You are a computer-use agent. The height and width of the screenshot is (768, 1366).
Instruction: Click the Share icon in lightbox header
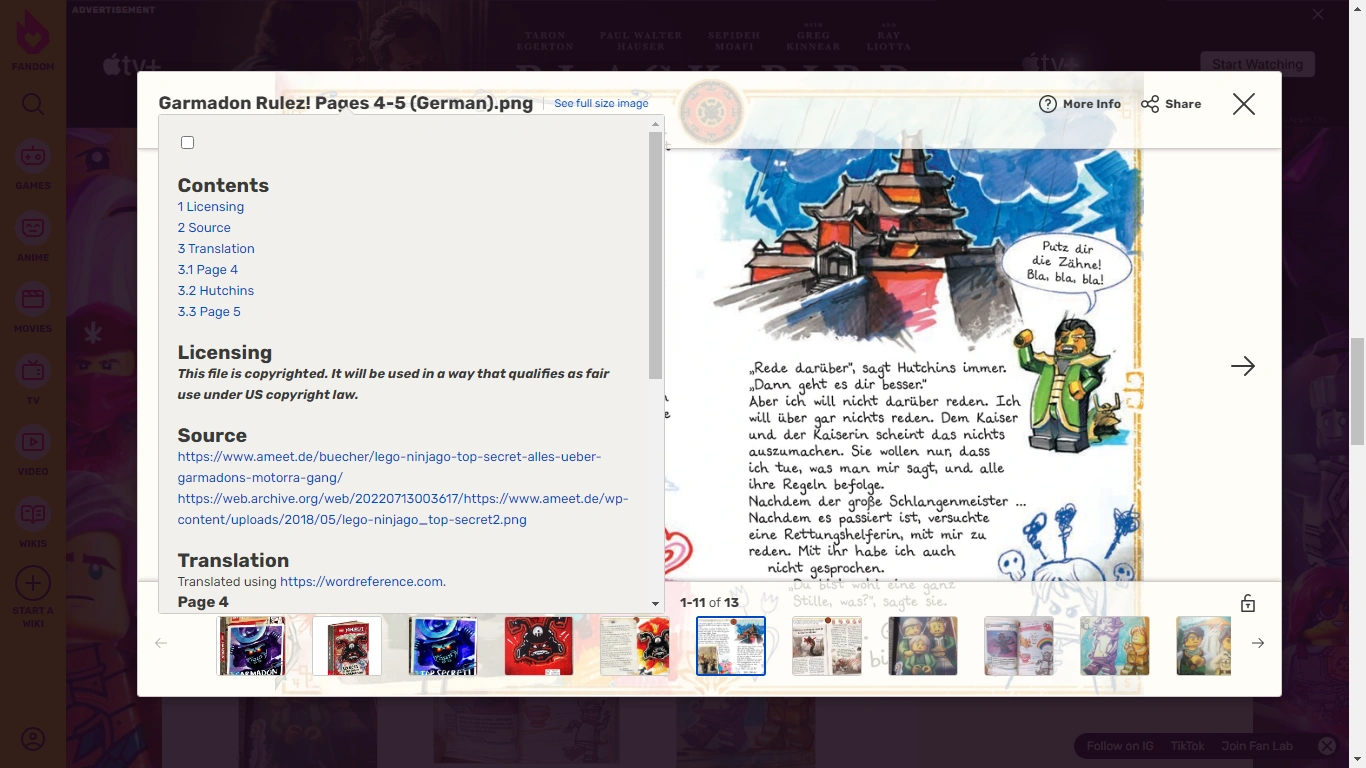tap(1150, 104)
